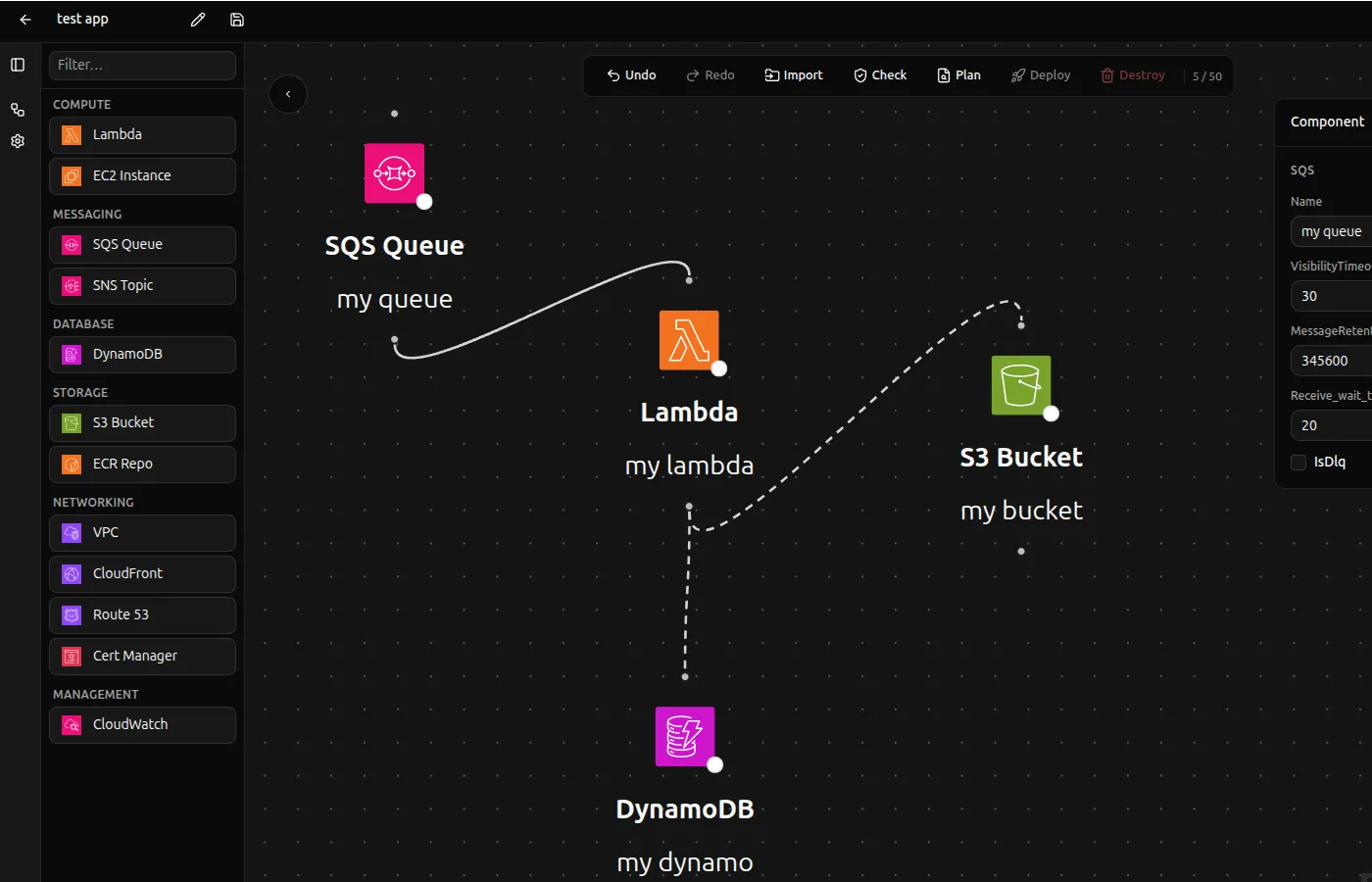Run Check from the toolbar

point(880,75)
